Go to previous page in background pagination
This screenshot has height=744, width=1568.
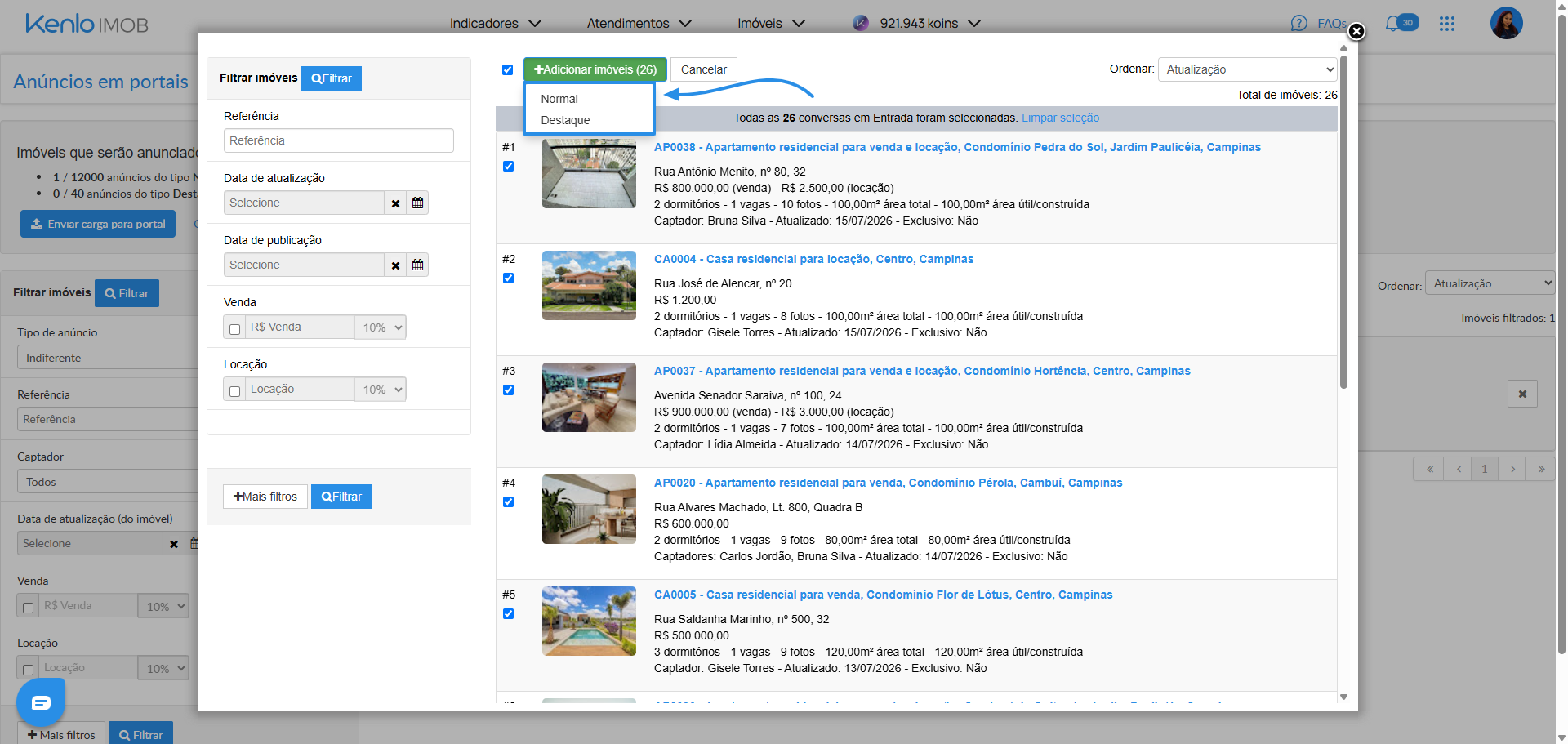pyautogui.click(x=1458, y=469)
